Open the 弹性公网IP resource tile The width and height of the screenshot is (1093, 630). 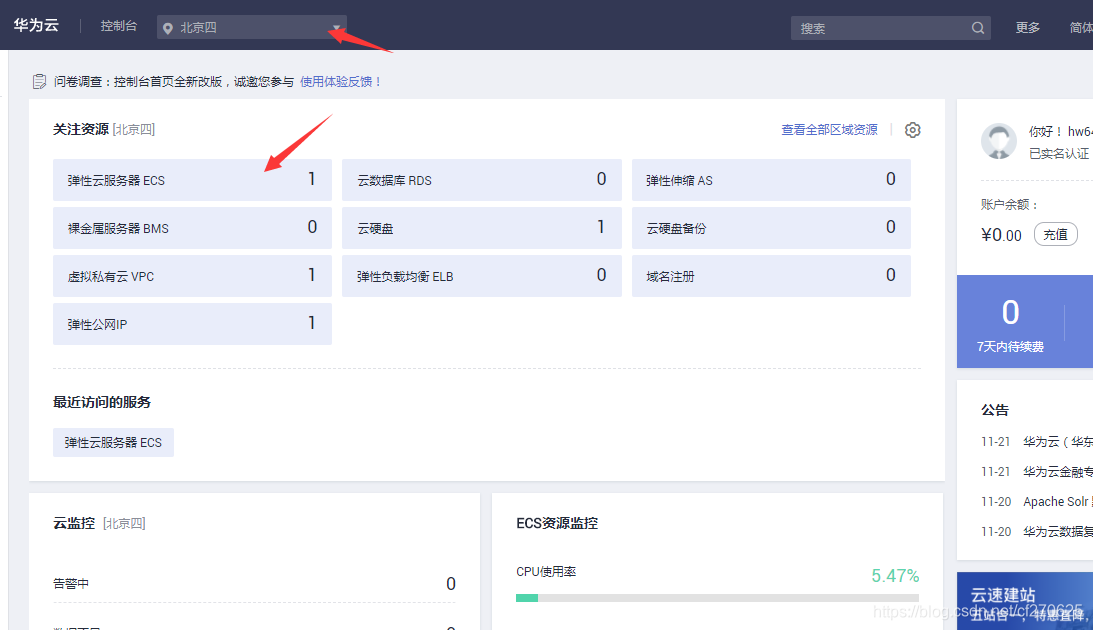coord(192,324)
